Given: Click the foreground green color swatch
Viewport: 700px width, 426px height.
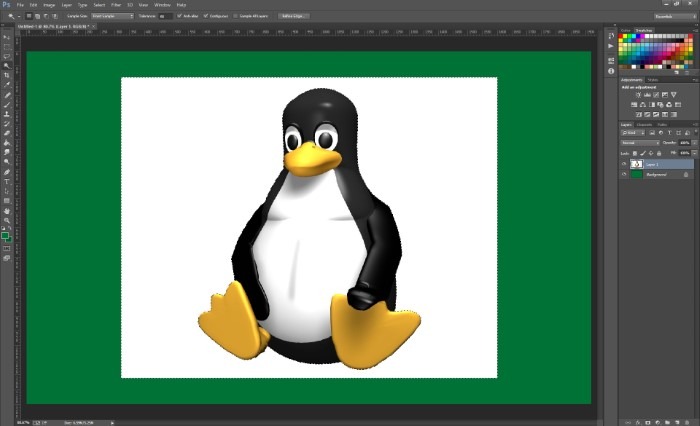Looking at the screenshot, I should click(x=5, y=236).
